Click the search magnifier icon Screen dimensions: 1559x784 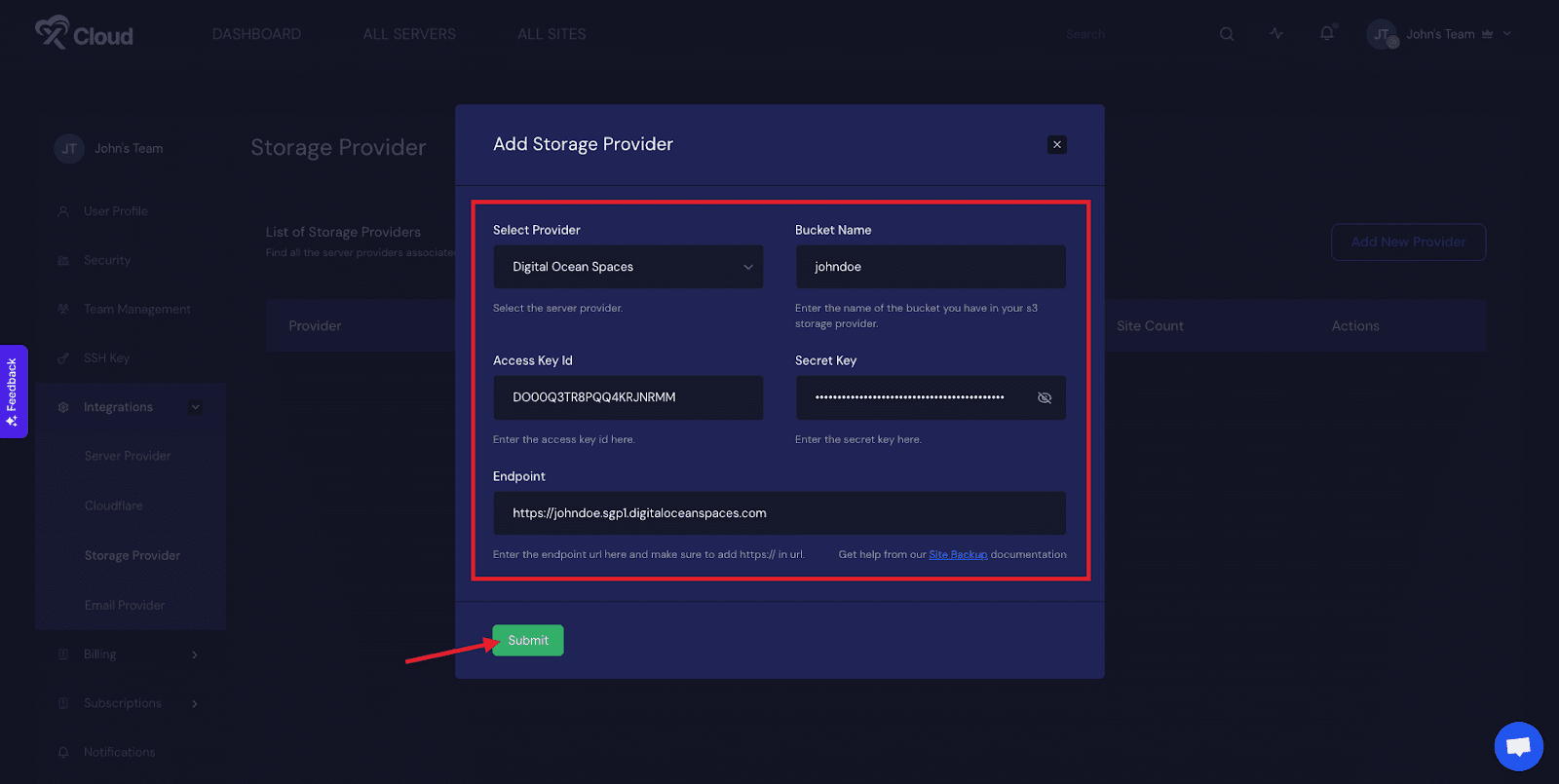[1227, 34]
